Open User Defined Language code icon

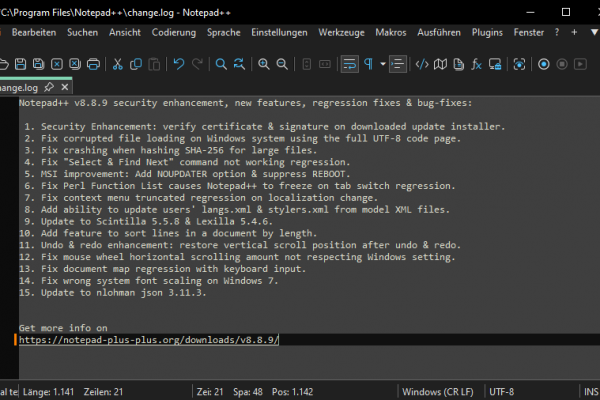coord(422,64)
